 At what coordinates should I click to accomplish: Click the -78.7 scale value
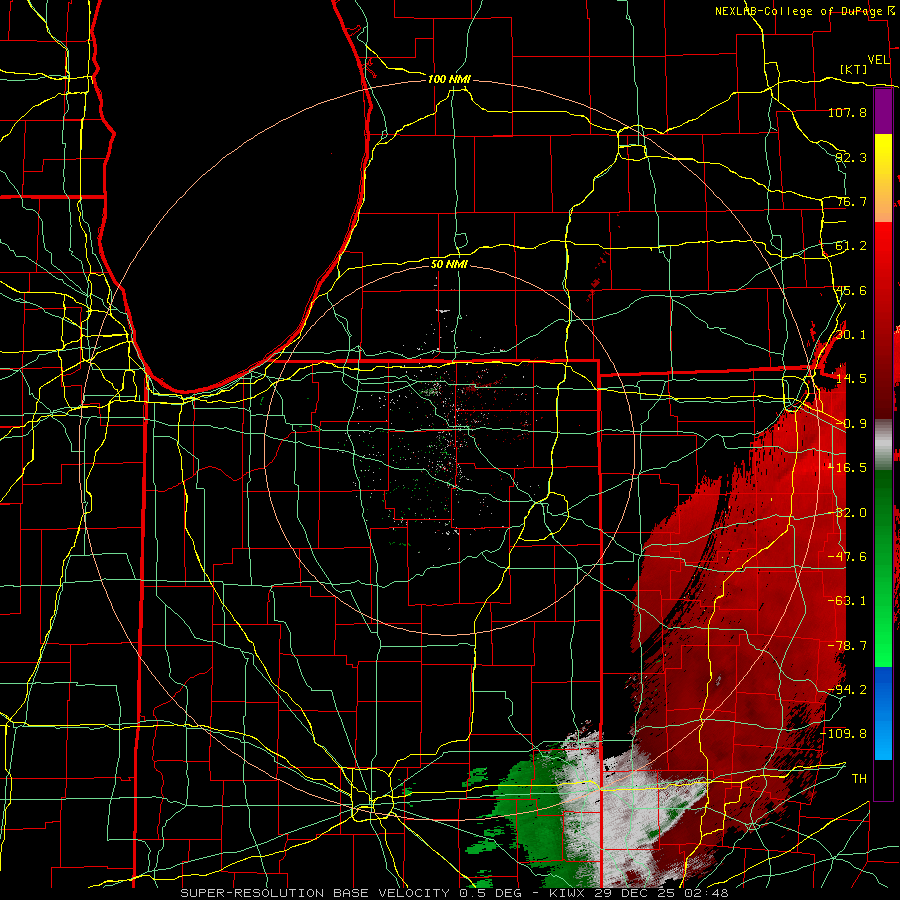[x=847, y=646]
